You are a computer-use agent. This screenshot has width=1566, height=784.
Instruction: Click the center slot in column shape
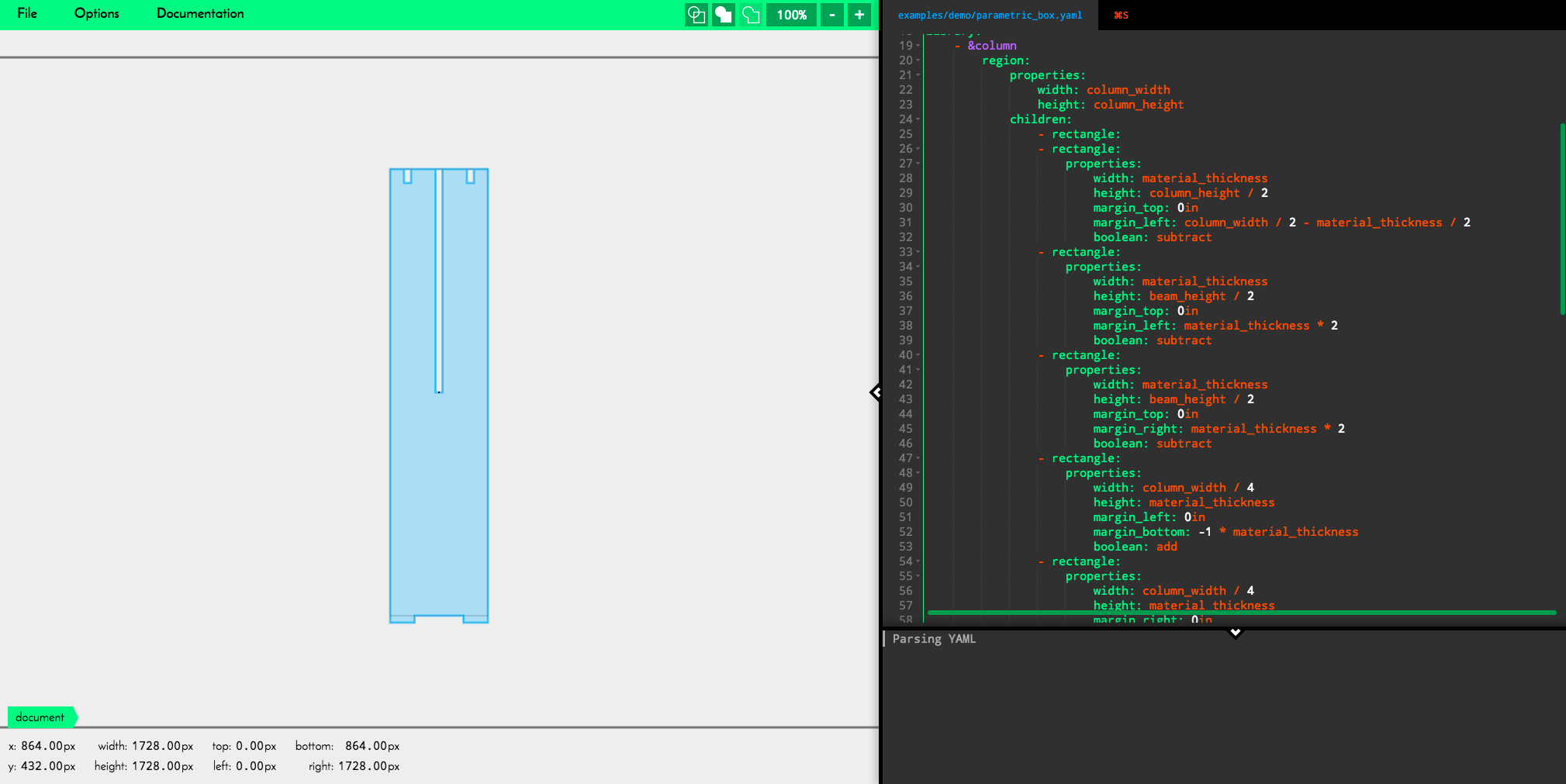439,281
